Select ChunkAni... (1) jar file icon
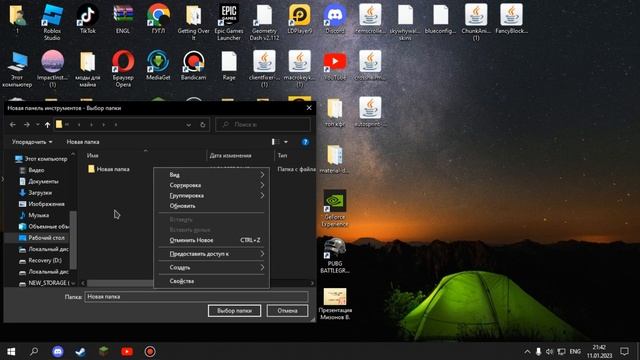The width and height of the screenshot is (640, 360). [476, 22]
